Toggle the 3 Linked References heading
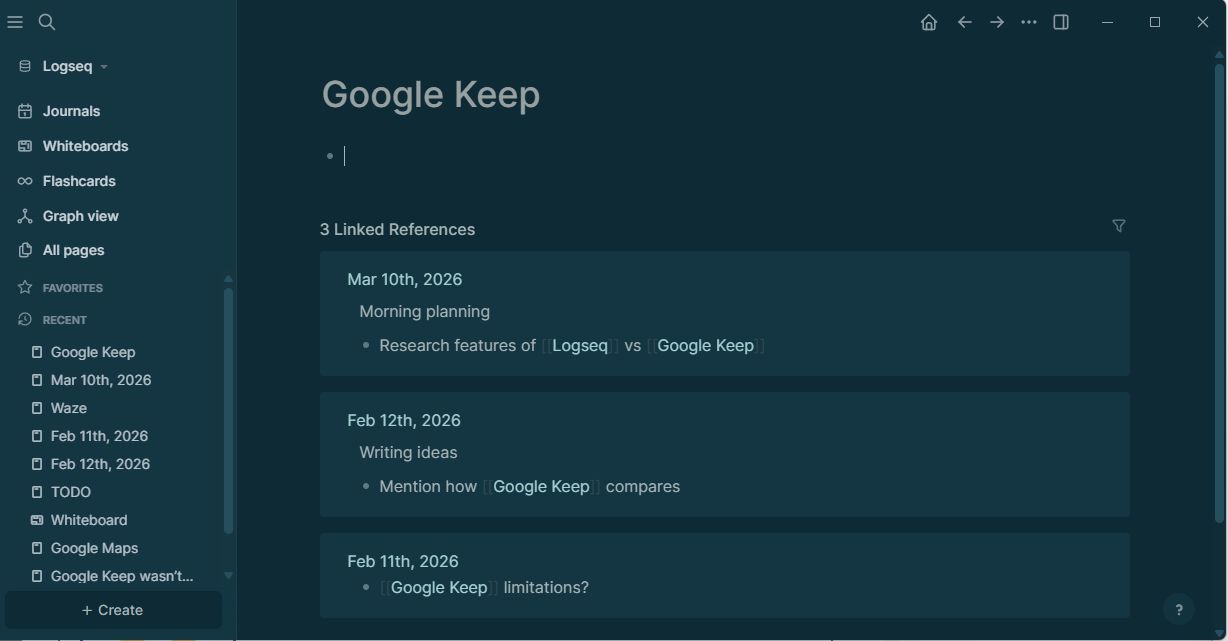Image resolution: width=1228 pixels, height=641 pixels. [x=397, y=229]
